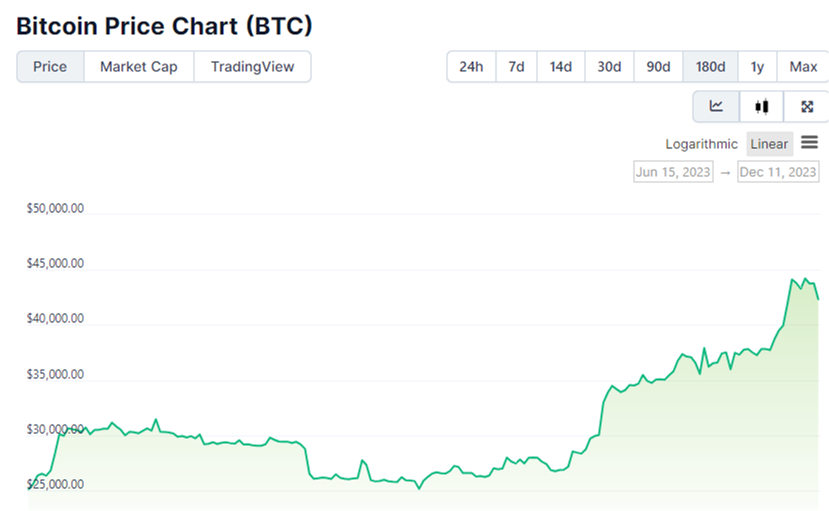The image size is (829, 511).
Task: Click the fullscreen expand icon
Action: click(807, 106)
